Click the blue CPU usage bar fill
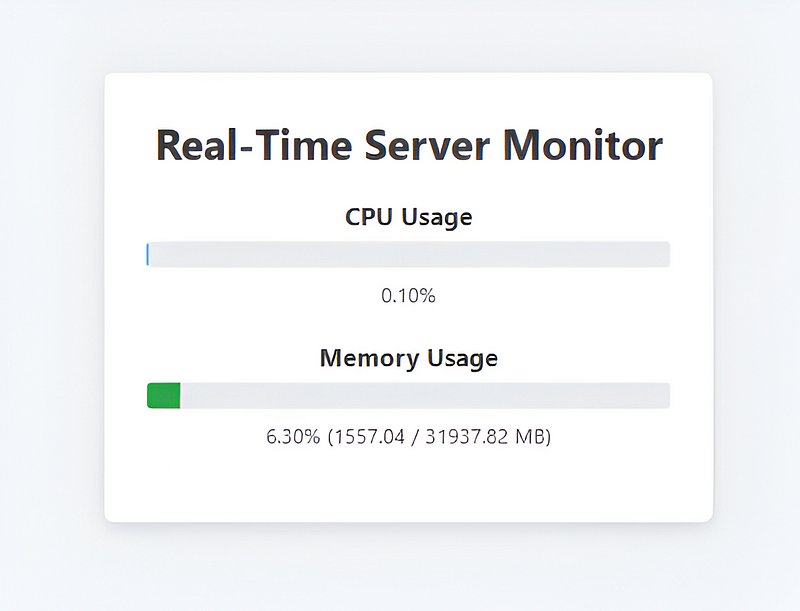This screenshot has width=800, height=611. coord(148,254)
